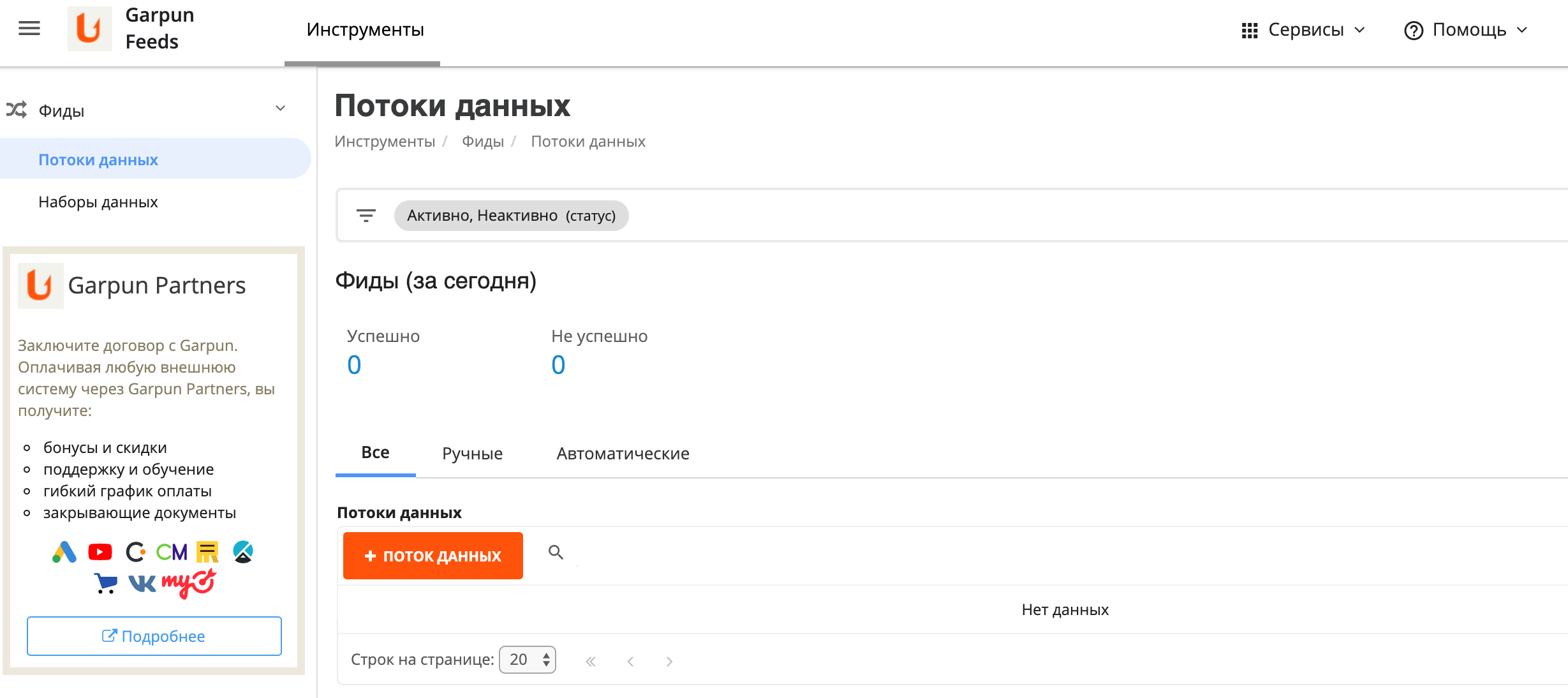1568x698 pixels.
Task: Click the Активно, Неактивно status filter chip
Action: click(x=511, y=216)
